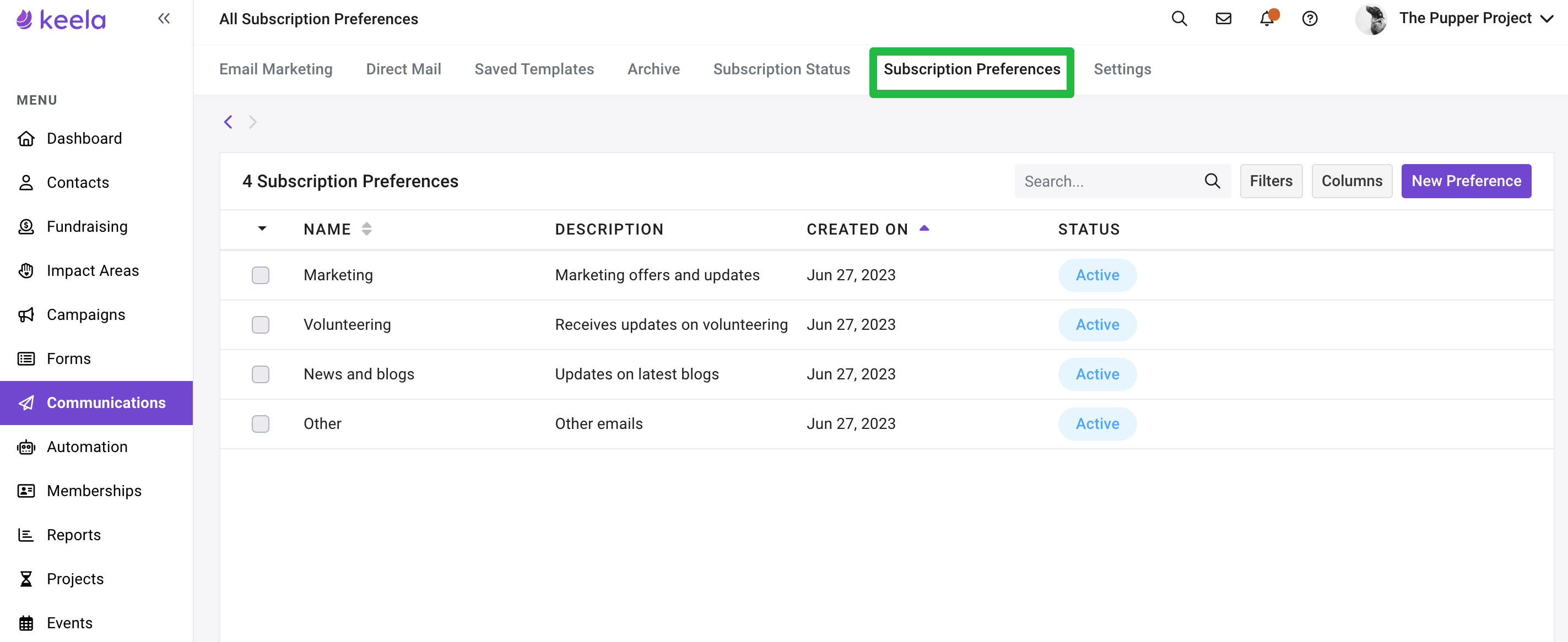
Task: Open the notifications bell
Action: (1267, 18)
